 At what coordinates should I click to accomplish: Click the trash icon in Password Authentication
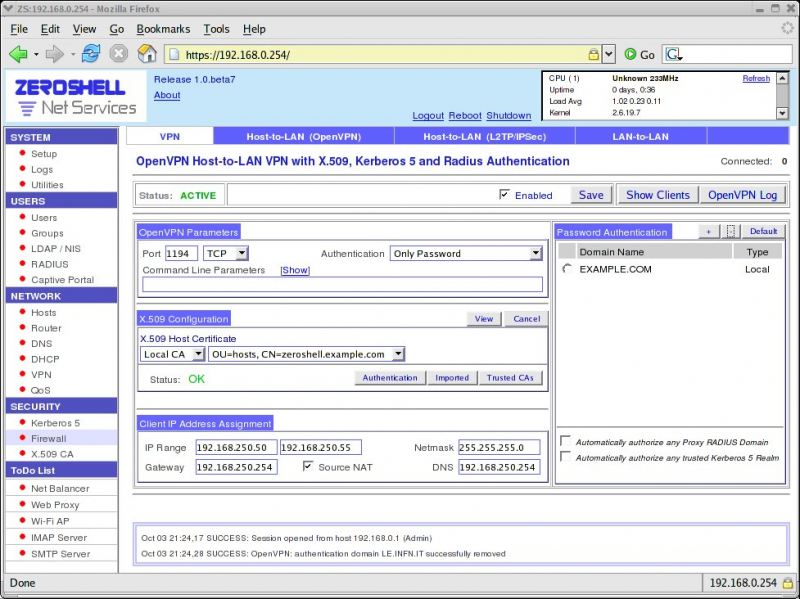[x=731, y=231]
